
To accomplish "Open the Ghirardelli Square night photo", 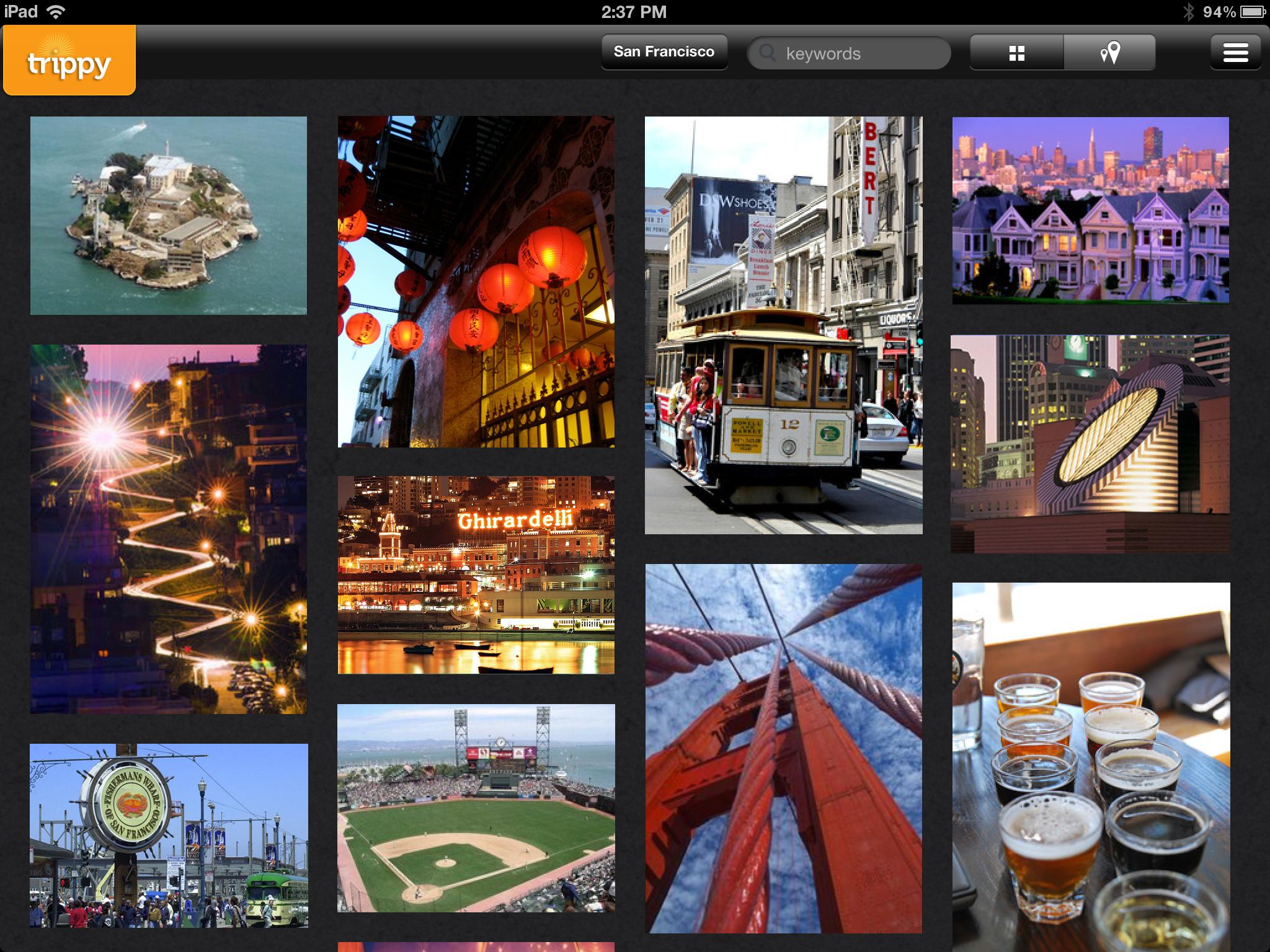I will (x=476, y=575).
